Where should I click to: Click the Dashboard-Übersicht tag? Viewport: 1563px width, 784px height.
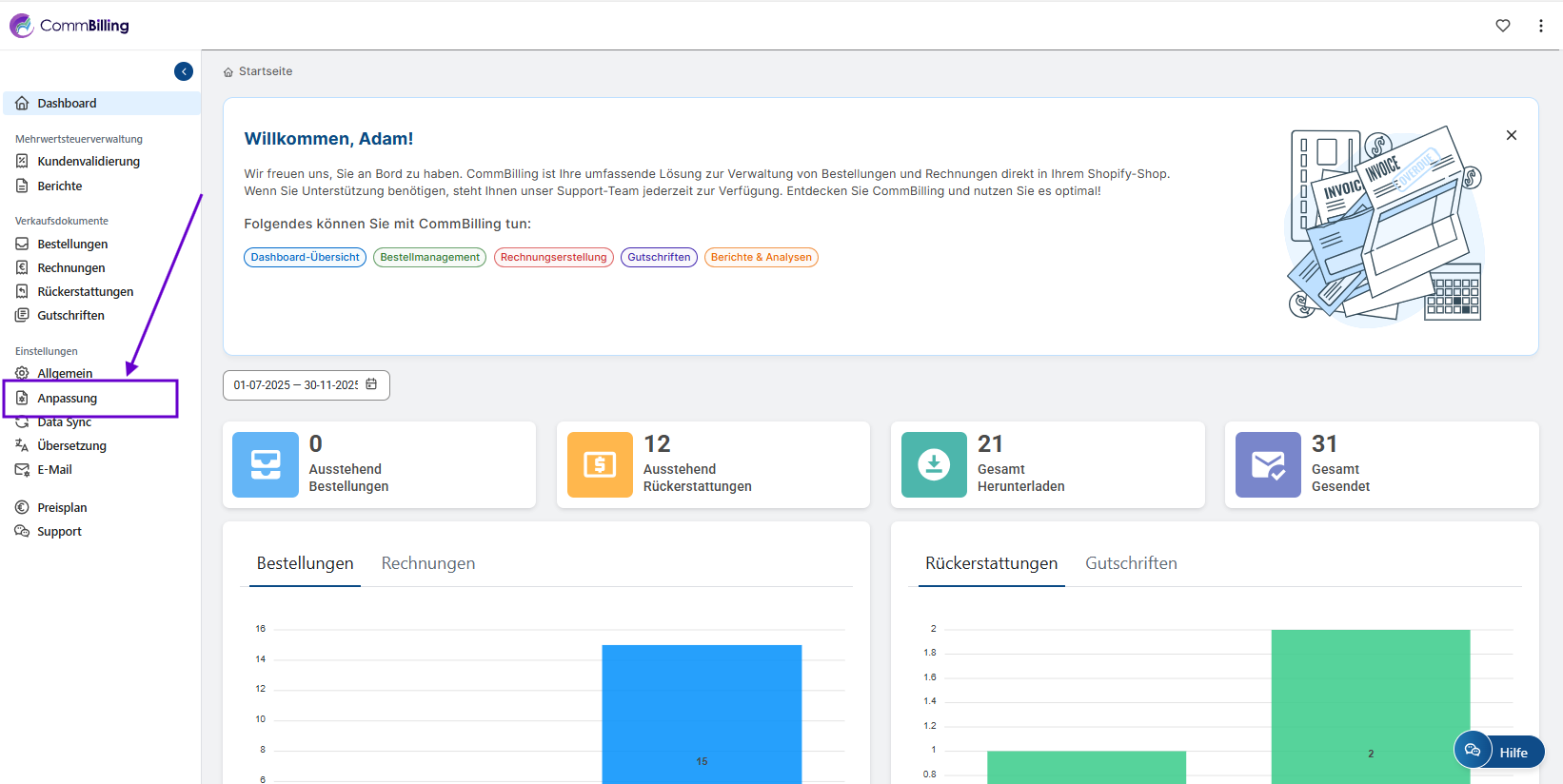pyautogui.click(x=305, y=257)
